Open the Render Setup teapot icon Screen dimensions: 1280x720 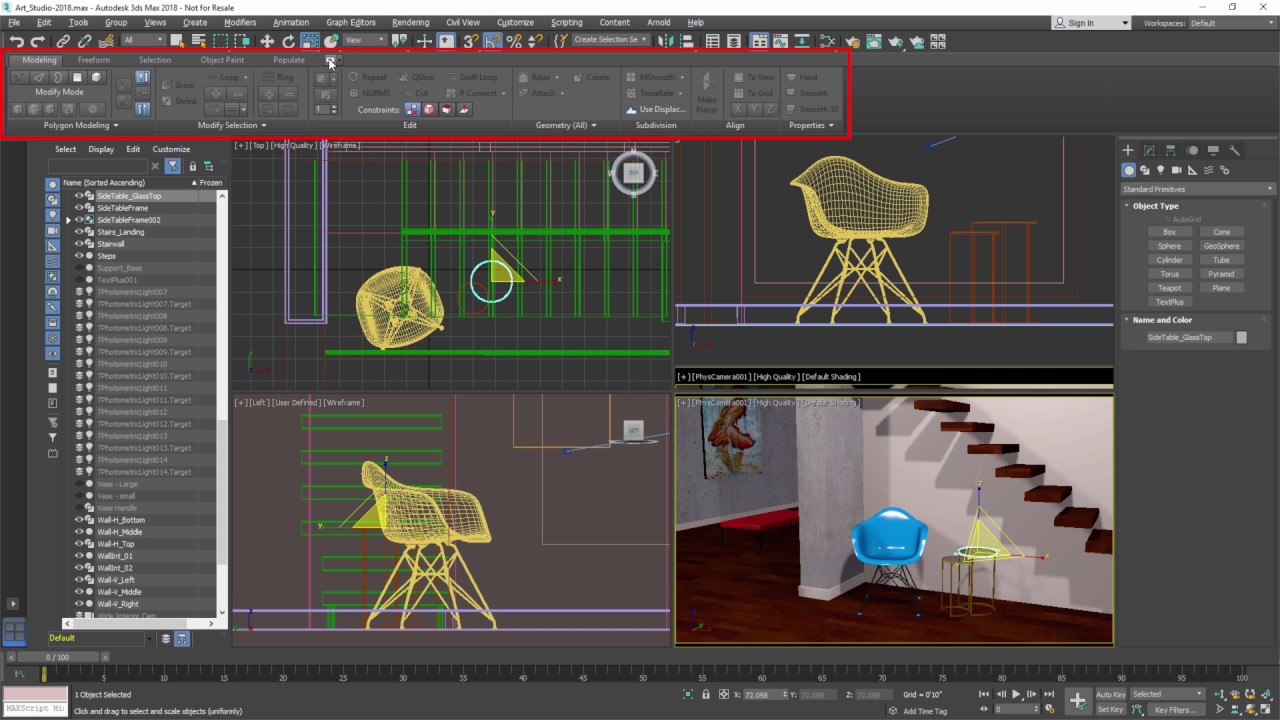coord(851,42)
